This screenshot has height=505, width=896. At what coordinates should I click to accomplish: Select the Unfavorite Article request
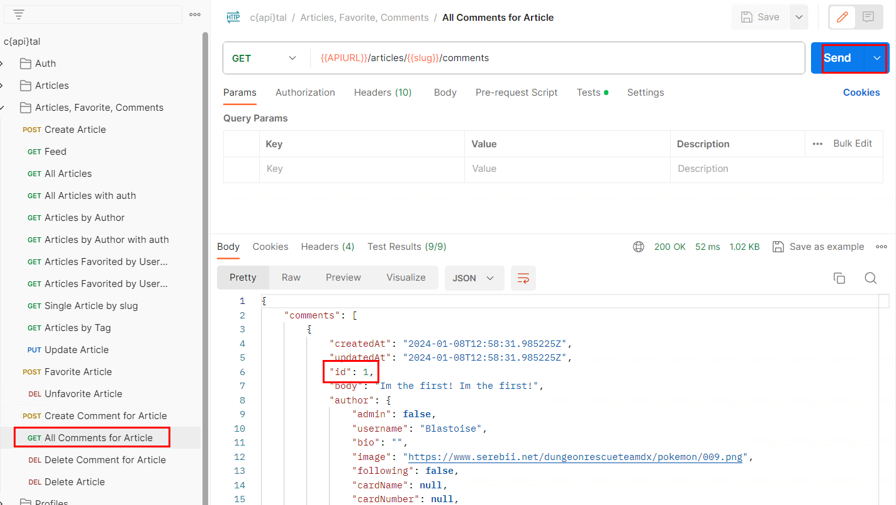tap(83, 394)
